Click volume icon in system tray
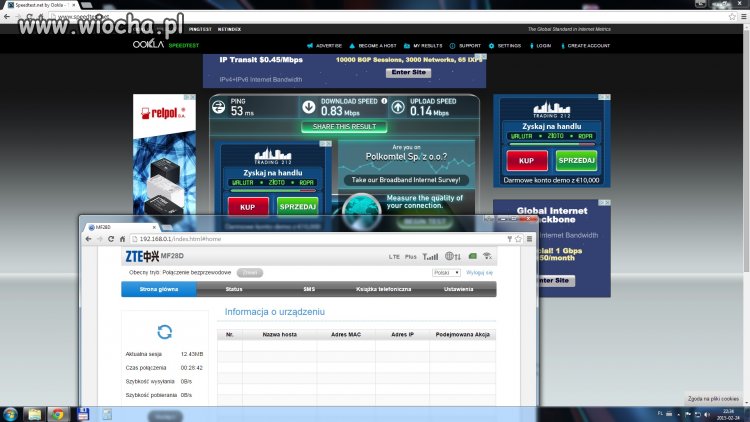Image resolution: width=750 pixels, height=422 pixels. coord(707,414)
